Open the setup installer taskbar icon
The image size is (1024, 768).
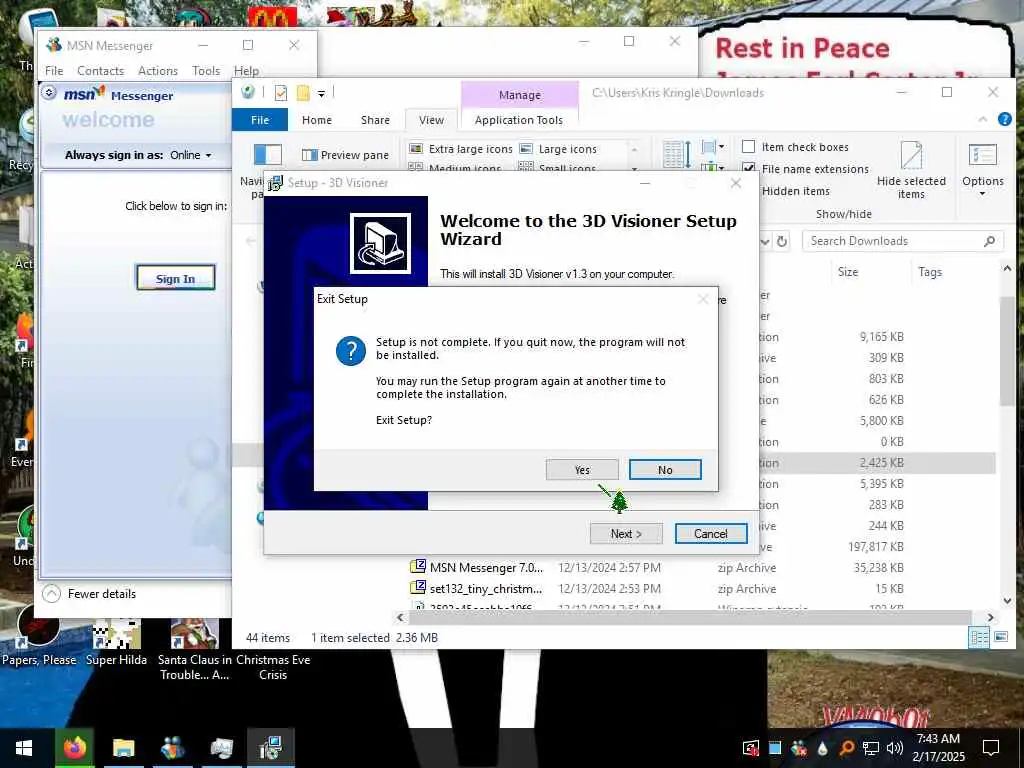tap(270, 748)
